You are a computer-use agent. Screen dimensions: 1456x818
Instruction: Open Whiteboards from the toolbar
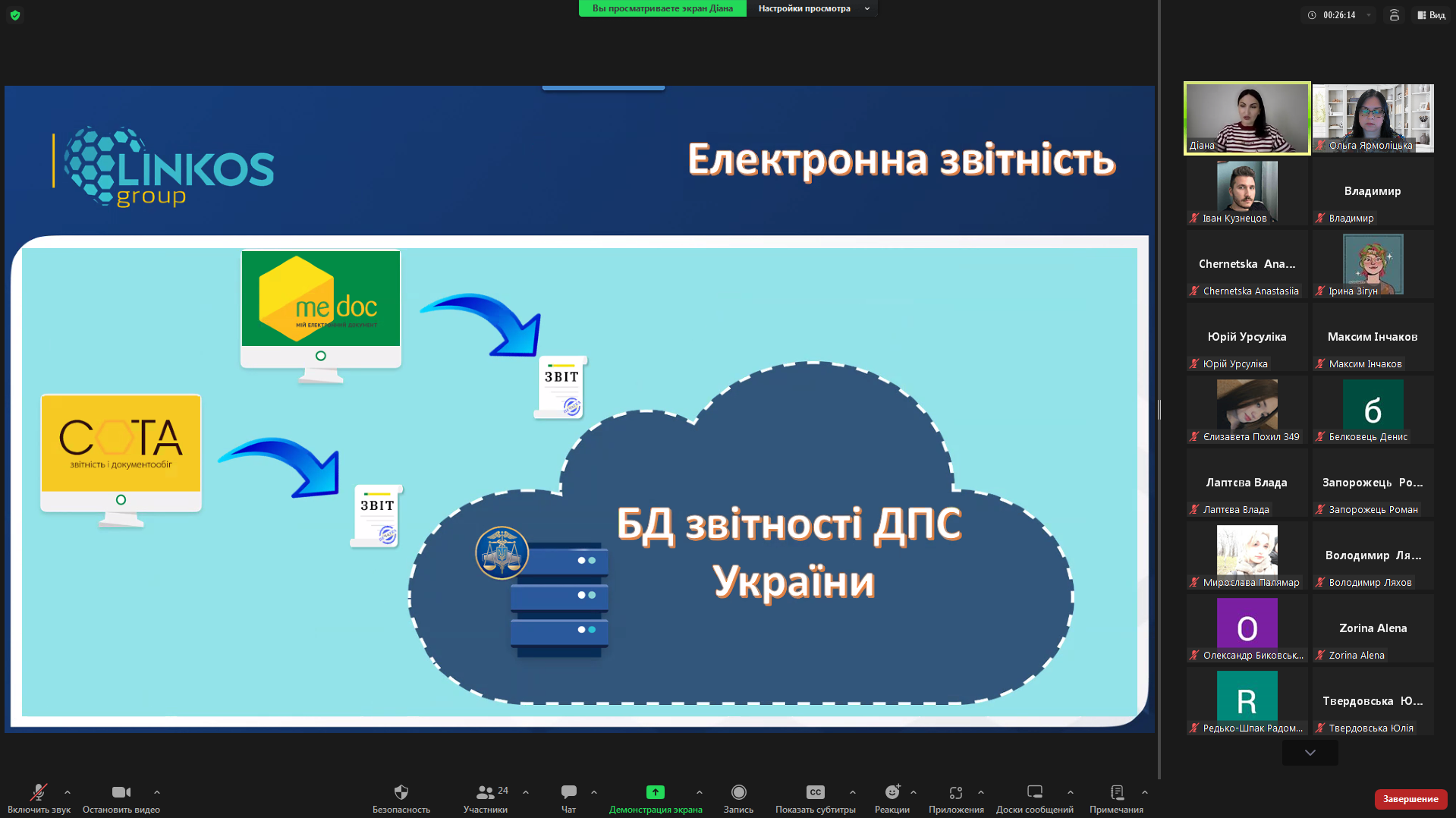coord(1034,792)
